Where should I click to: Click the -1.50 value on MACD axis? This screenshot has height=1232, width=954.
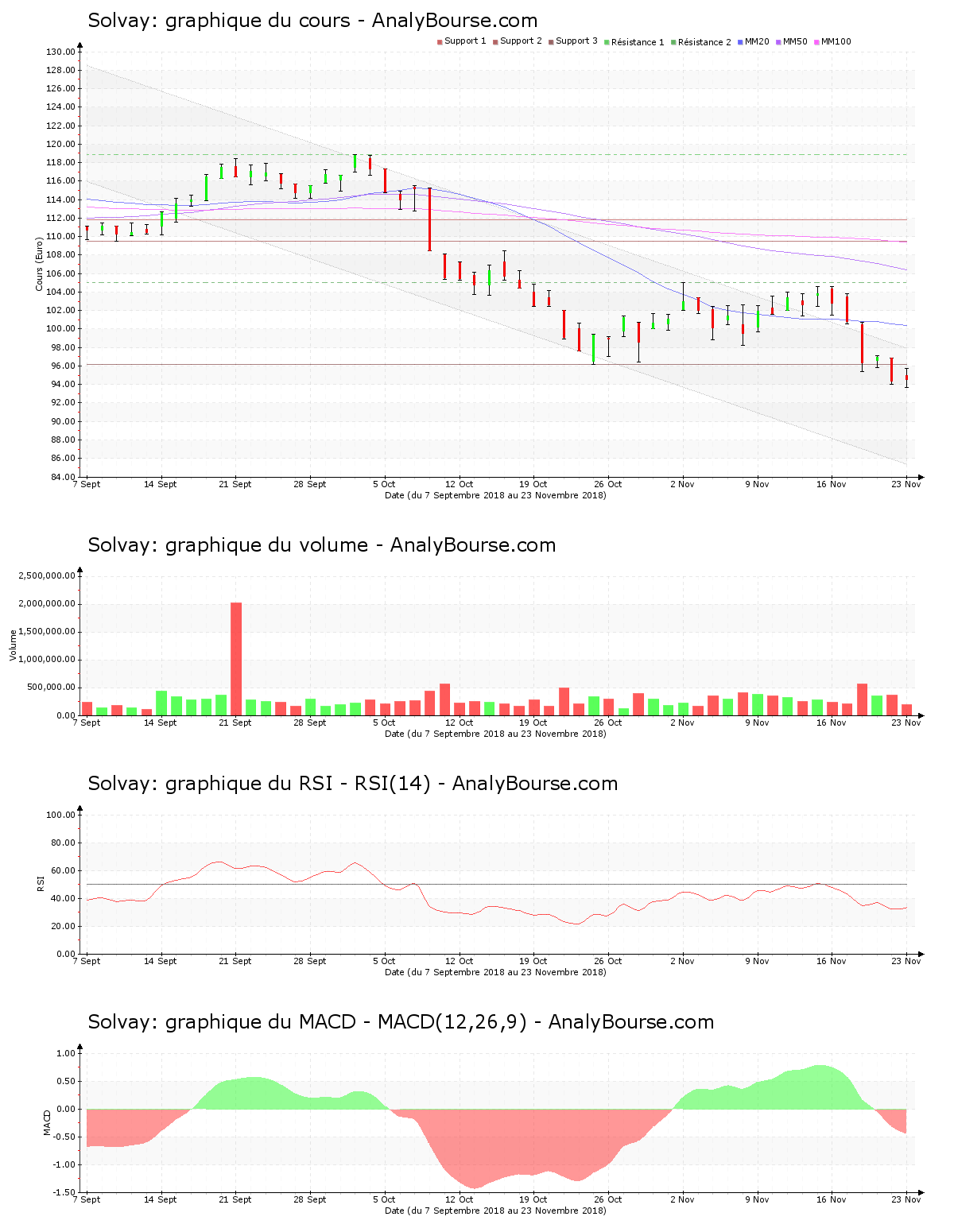[x=63, y=1192]
